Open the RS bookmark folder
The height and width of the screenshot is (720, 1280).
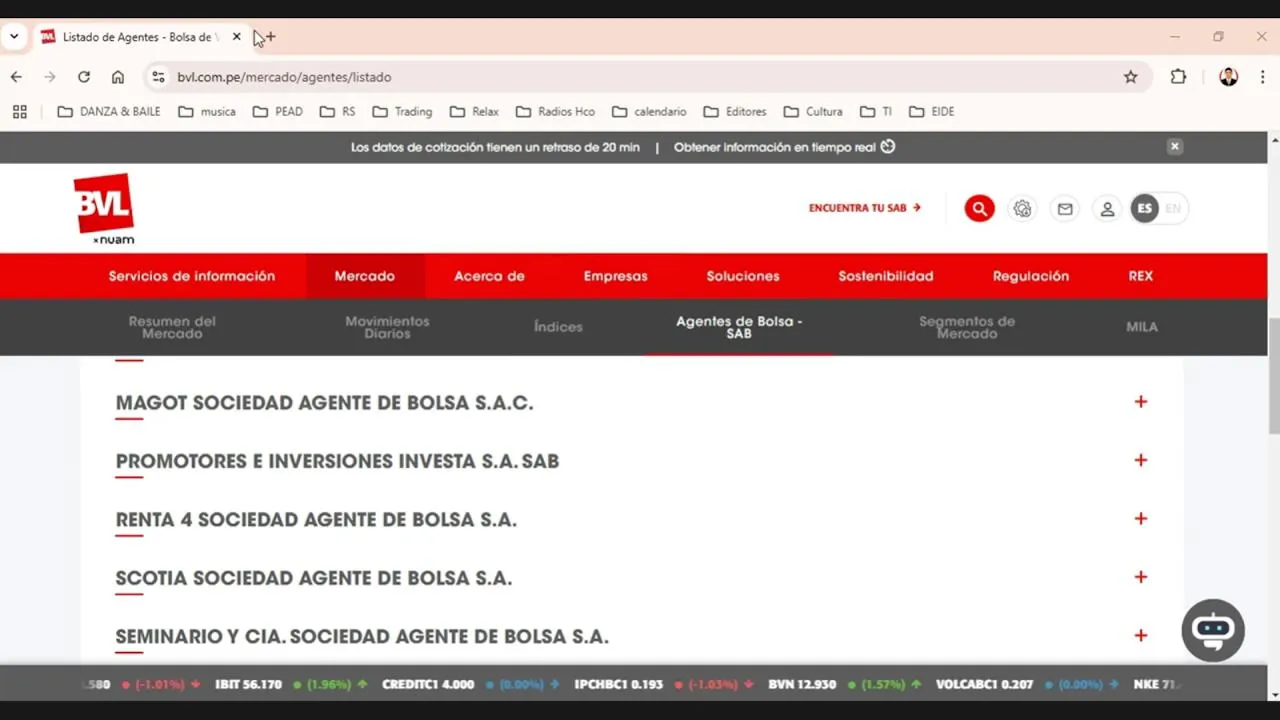click(x=338, y=112)
